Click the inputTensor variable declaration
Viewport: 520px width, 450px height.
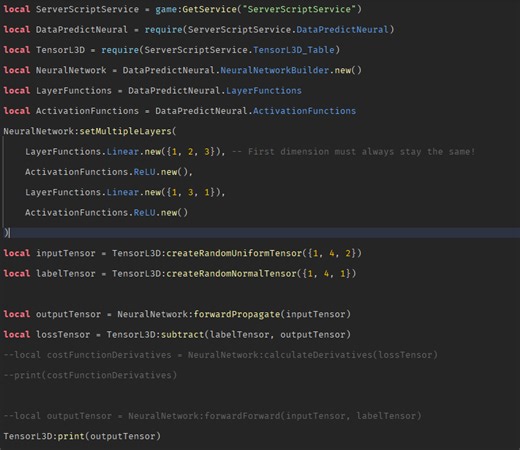(66, 253)
